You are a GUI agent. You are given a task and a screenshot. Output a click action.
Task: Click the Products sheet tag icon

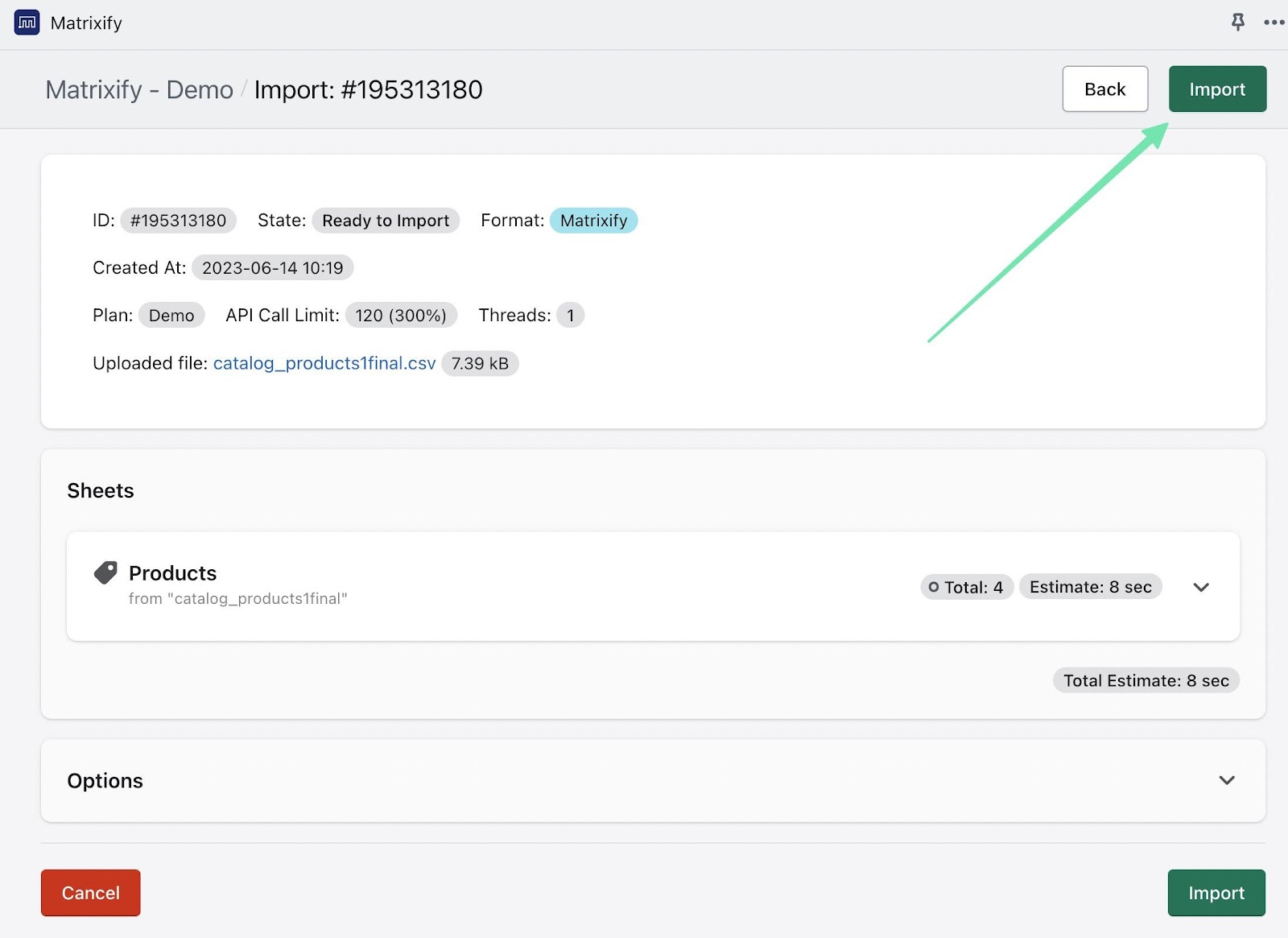coord(105,572)
